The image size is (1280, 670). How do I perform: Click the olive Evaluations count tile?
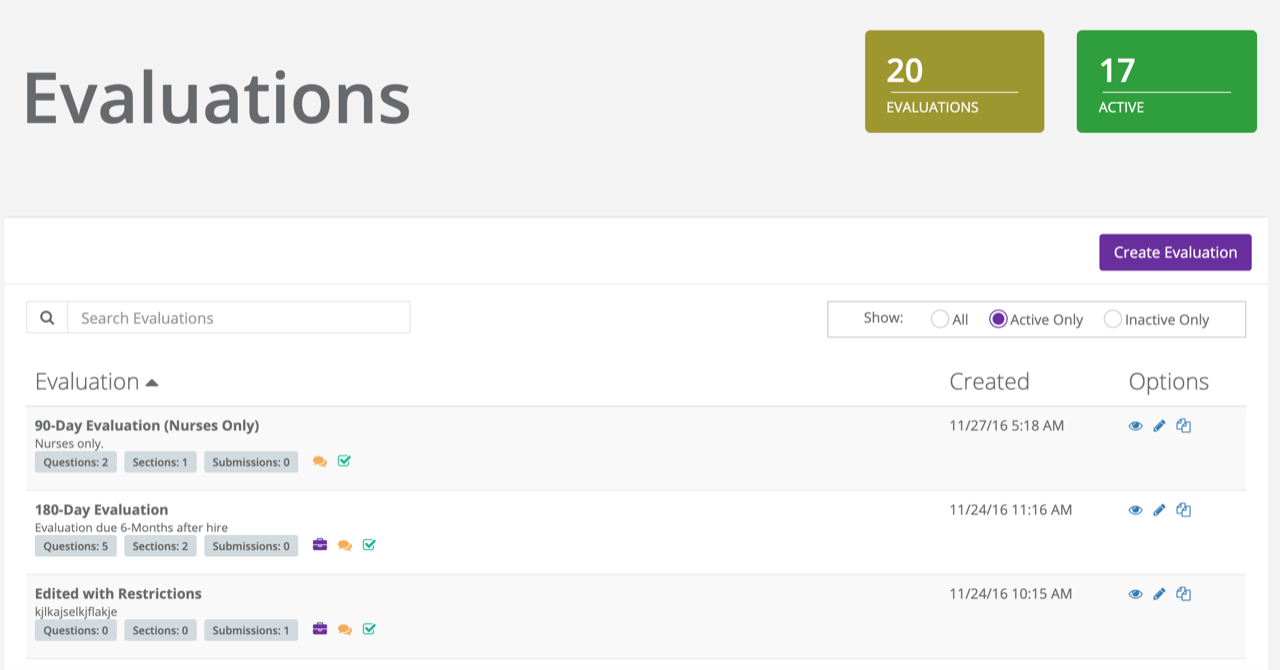pyautogui.click(x=954, y=82)
